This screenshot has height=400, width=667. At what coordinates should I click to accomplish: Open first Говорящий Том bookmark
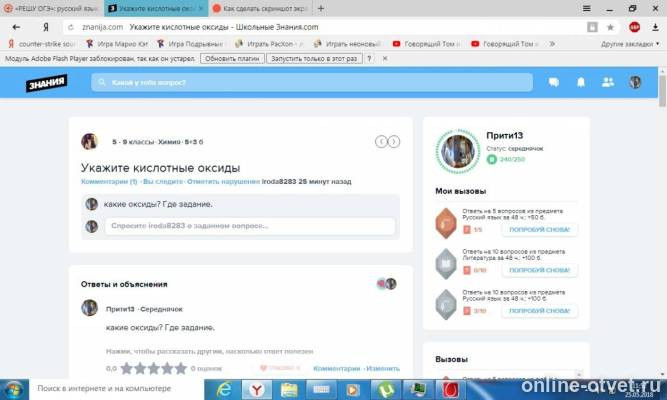click(426, 44)
